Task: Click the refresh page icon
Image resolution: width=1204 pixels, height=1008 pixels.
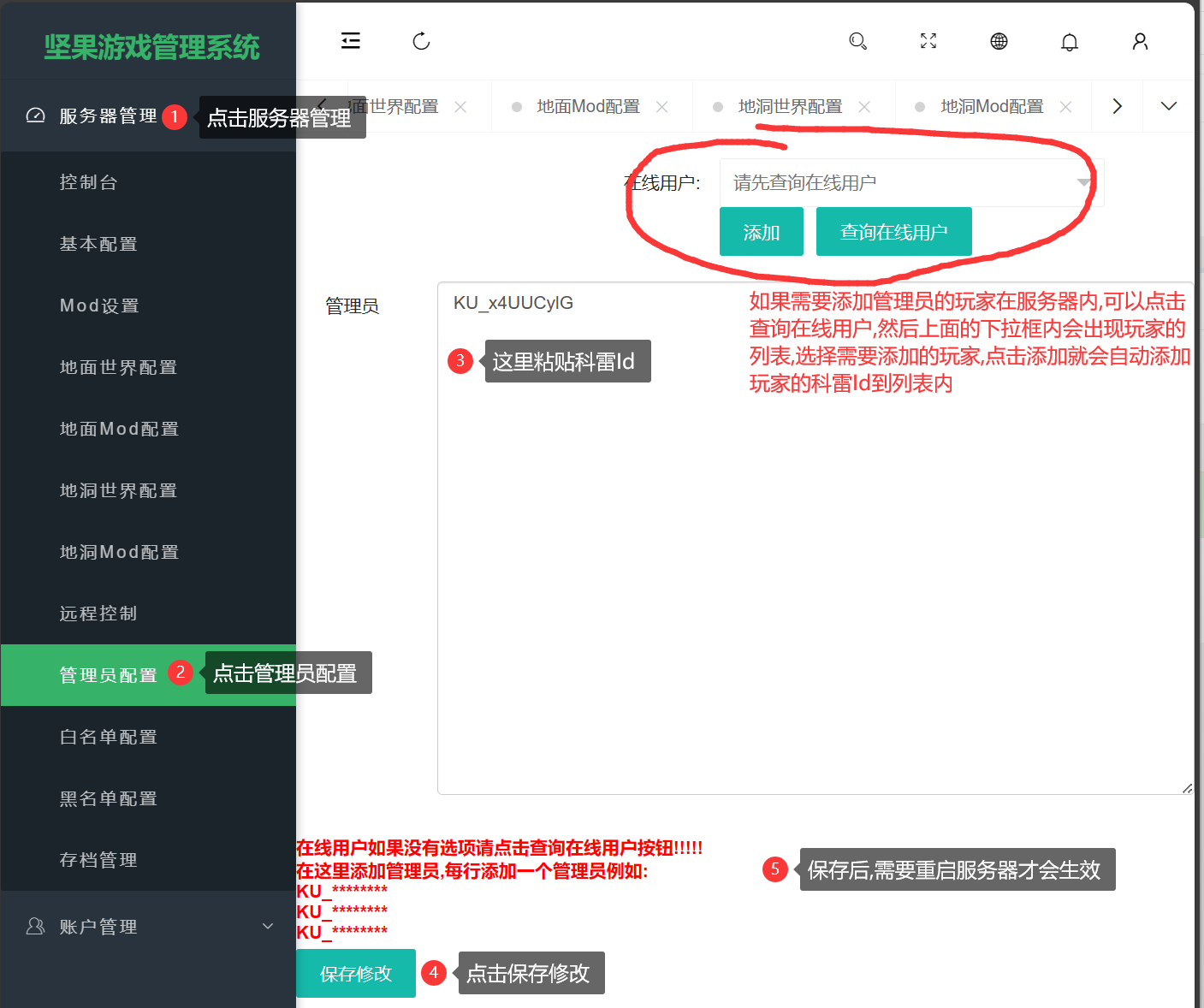Action: 421,40
